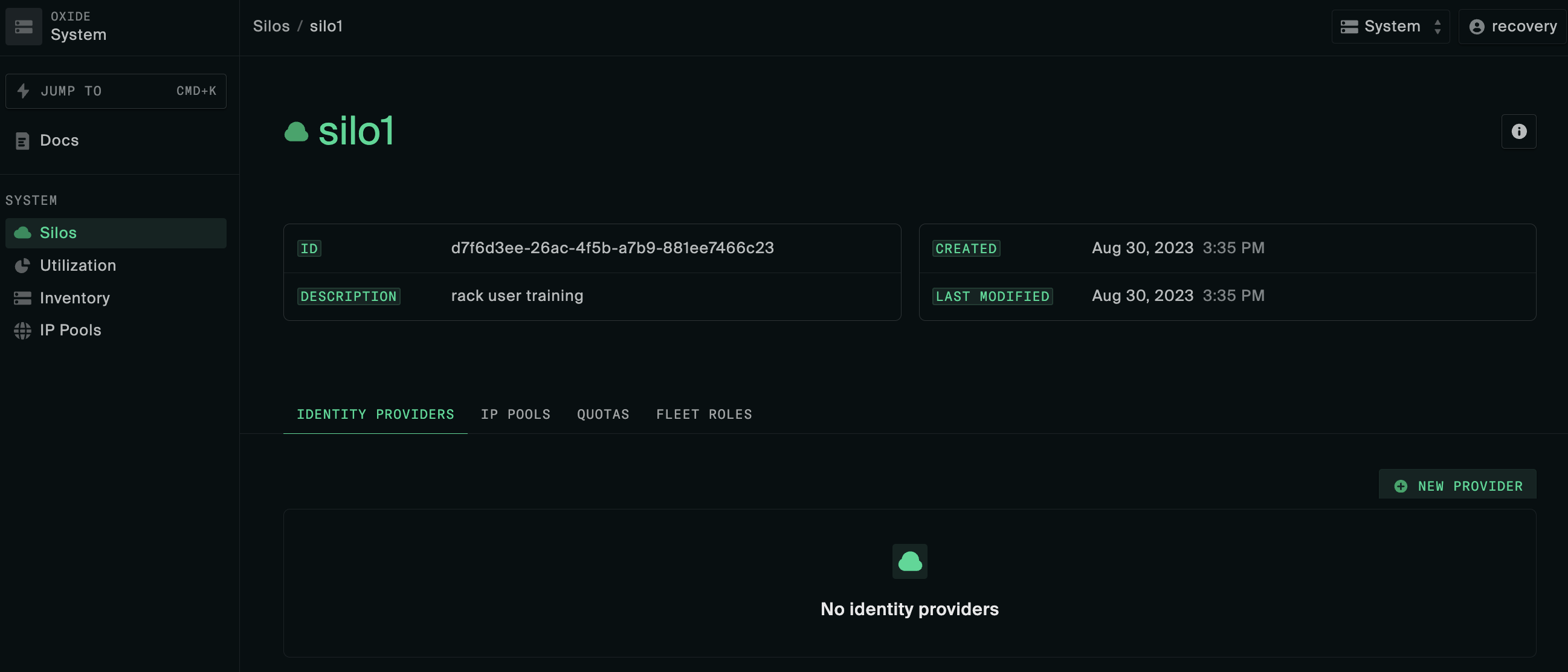The image size is (1568, 672).
Task: Switch to the QUOTAS tab
Action: click(x=602, y=413)
